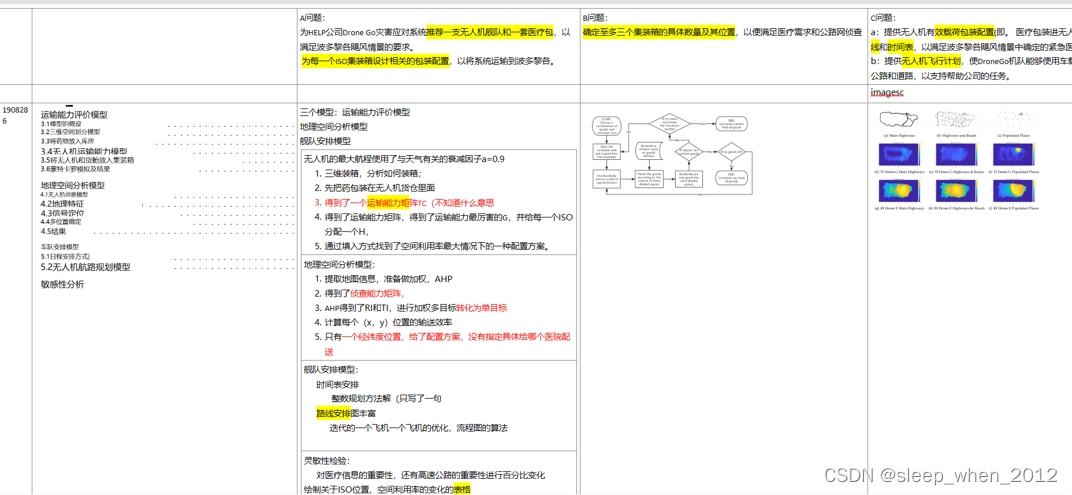Click the 'A问题:' column heading
1072x495 pixels.
pos(313,18)
